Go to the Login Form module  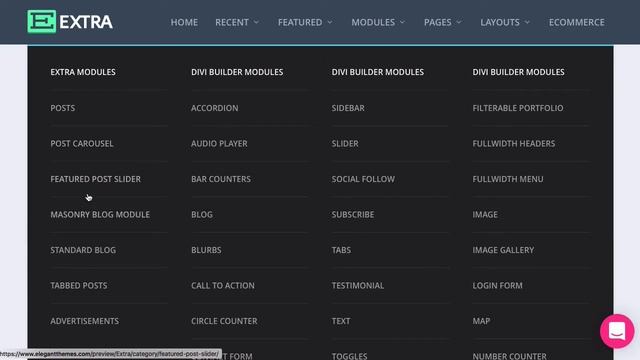pyautogui.click(x=498, y=286)
